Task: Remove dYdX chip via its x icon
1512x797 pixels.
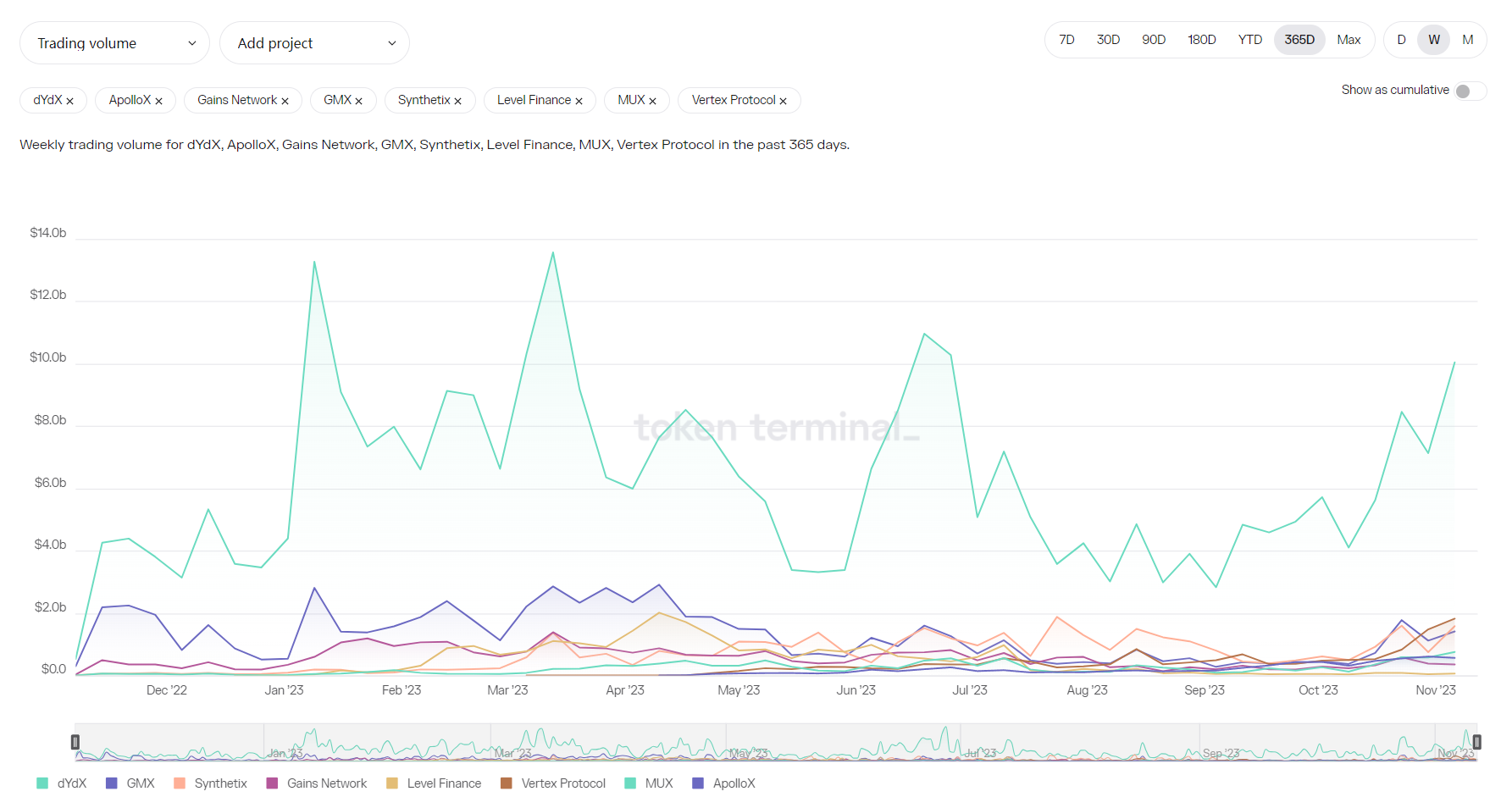Action: pos(70,101)
